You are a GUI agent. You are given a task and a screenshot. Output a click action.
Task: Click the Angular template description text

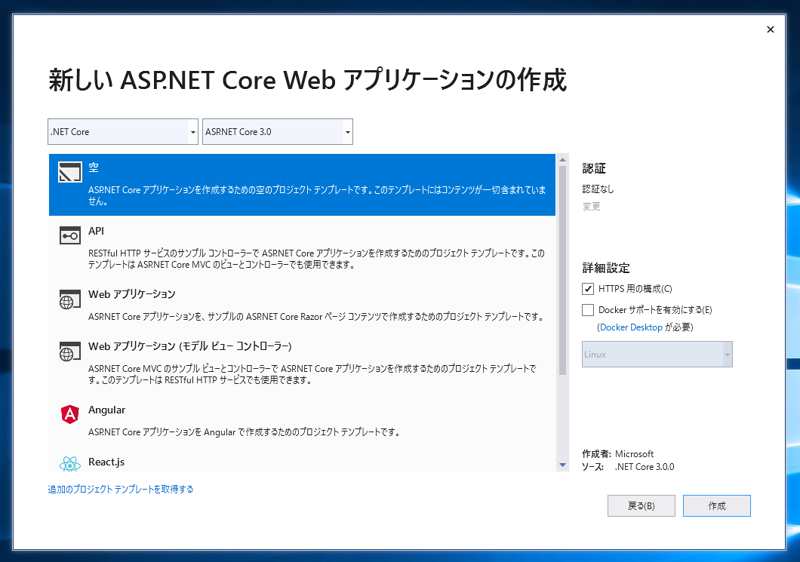pos(244,432)
